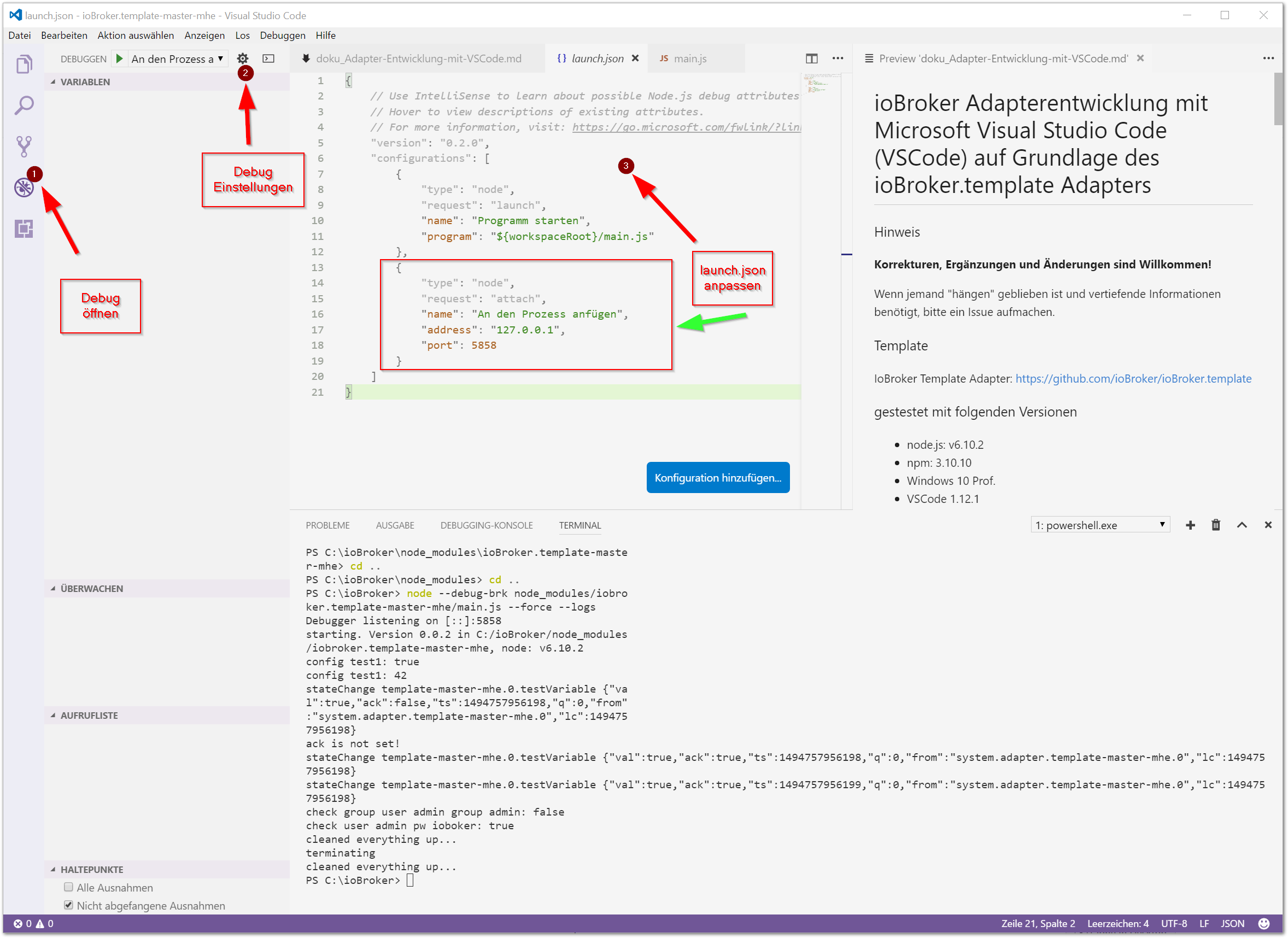Click the debug settings gear icon
1288x938 pixels.
(x=243, y=58)
